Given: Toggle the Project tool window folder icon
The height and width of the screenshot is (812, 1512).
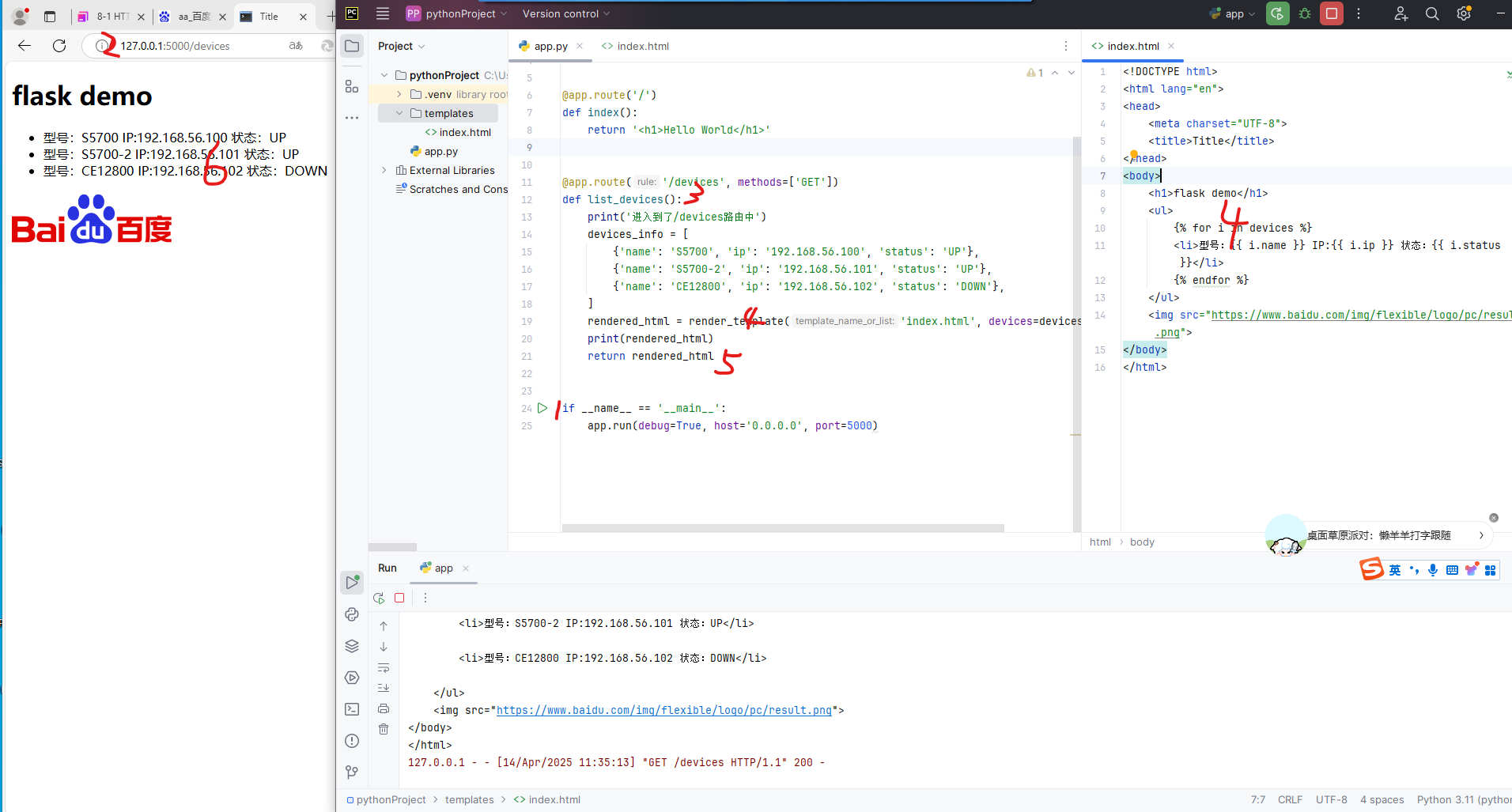Looking at the screenshot, I should tap(352, 46).
